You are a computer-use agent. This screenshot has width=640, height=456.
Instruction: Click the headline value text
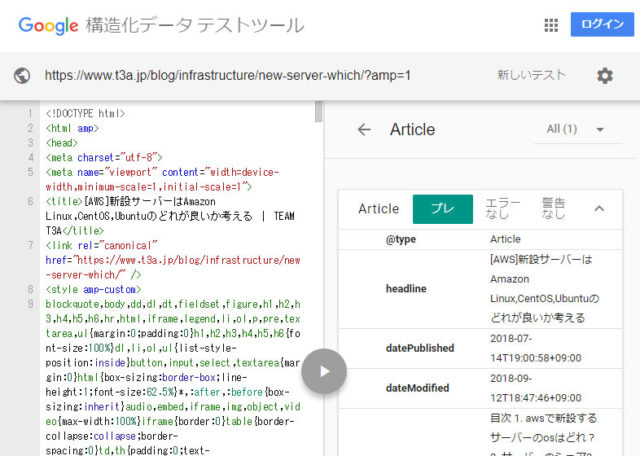pos(544,289)
